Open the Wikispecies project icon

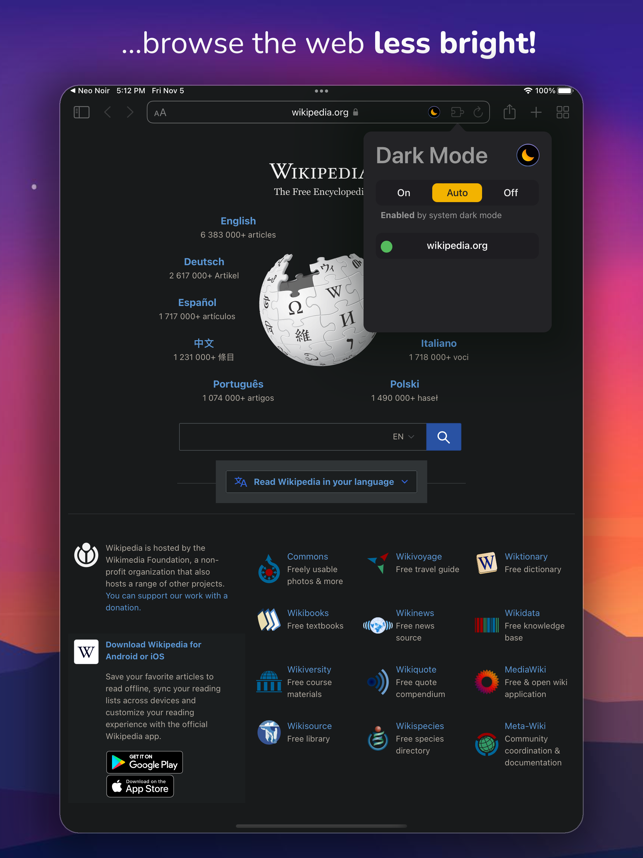[x=378, y=738]
